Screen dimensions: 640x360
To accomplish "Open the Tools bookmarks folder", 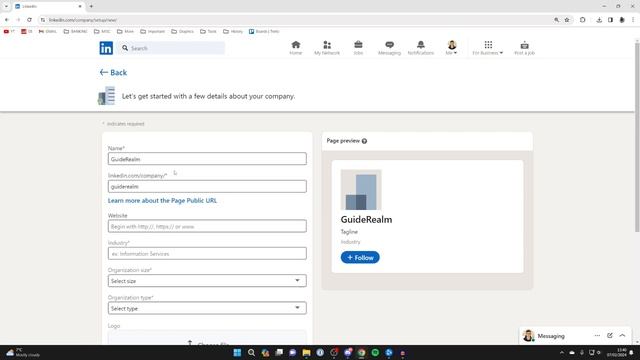I will (x=208, y=31).
